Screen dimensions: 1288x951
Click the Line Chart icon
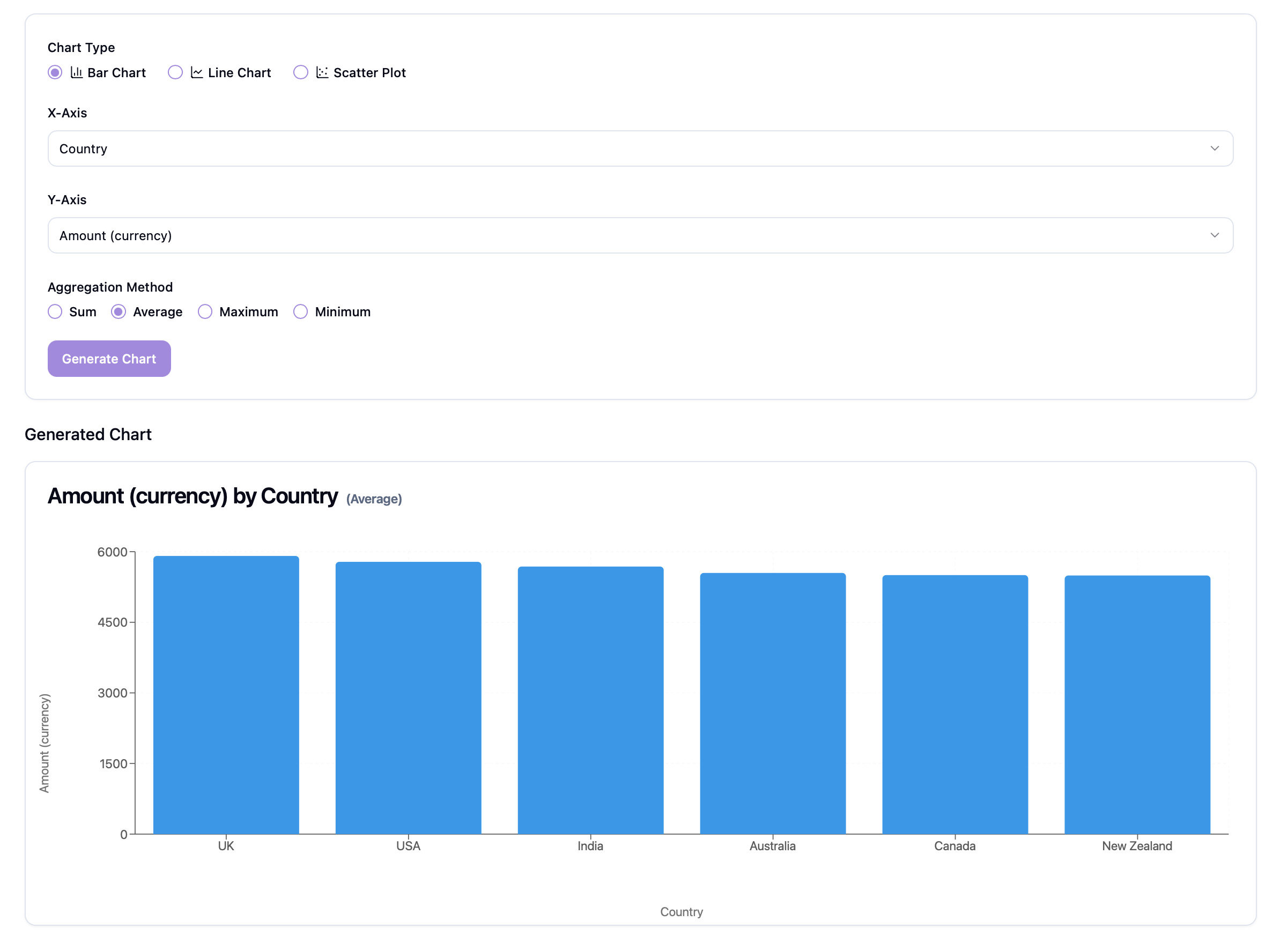click(197, 72)
